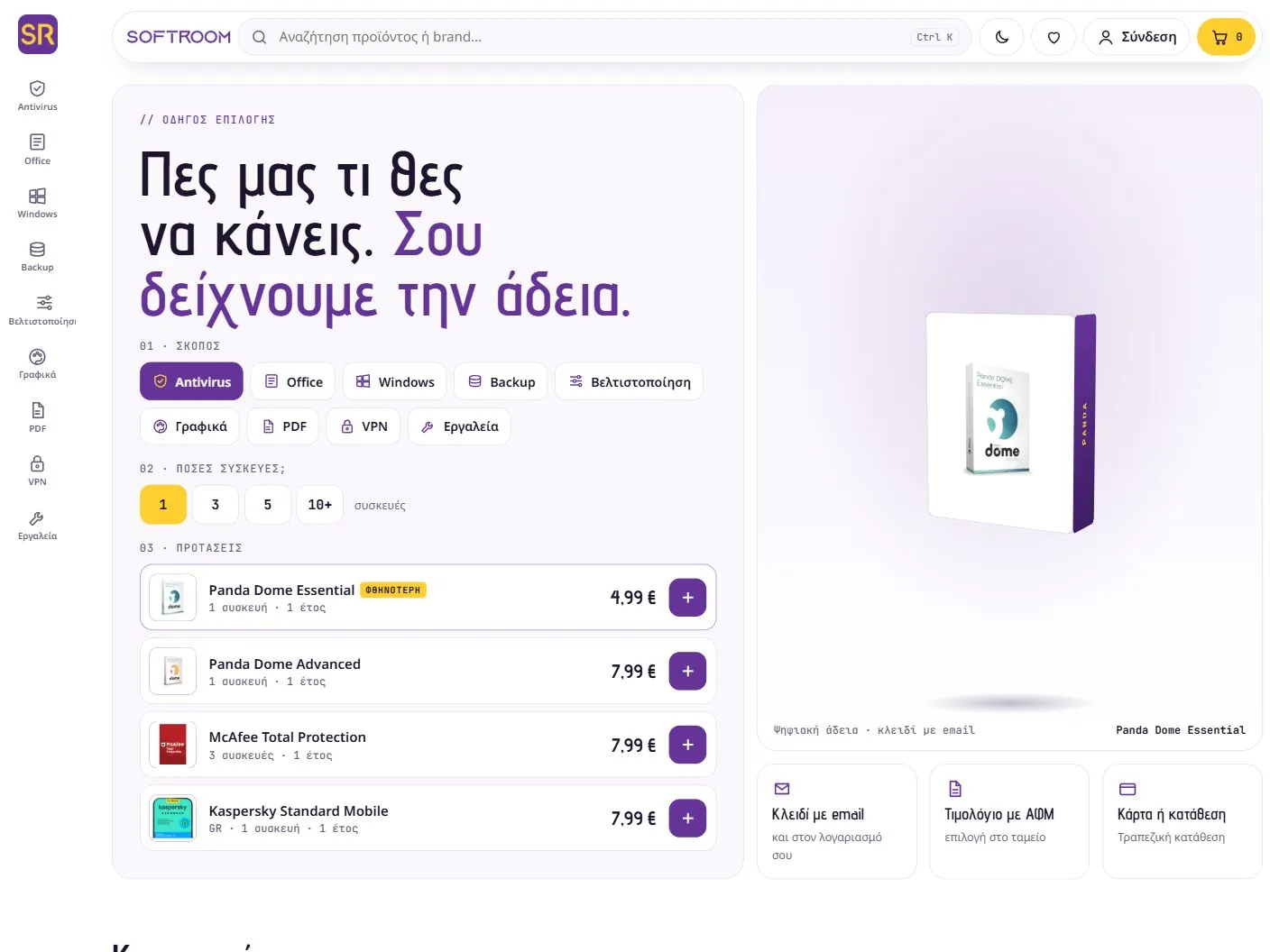This screenshot has width=1270, height=952.
Task: Select the Antivirus purpose chip
Action: (x=191, y=381)
